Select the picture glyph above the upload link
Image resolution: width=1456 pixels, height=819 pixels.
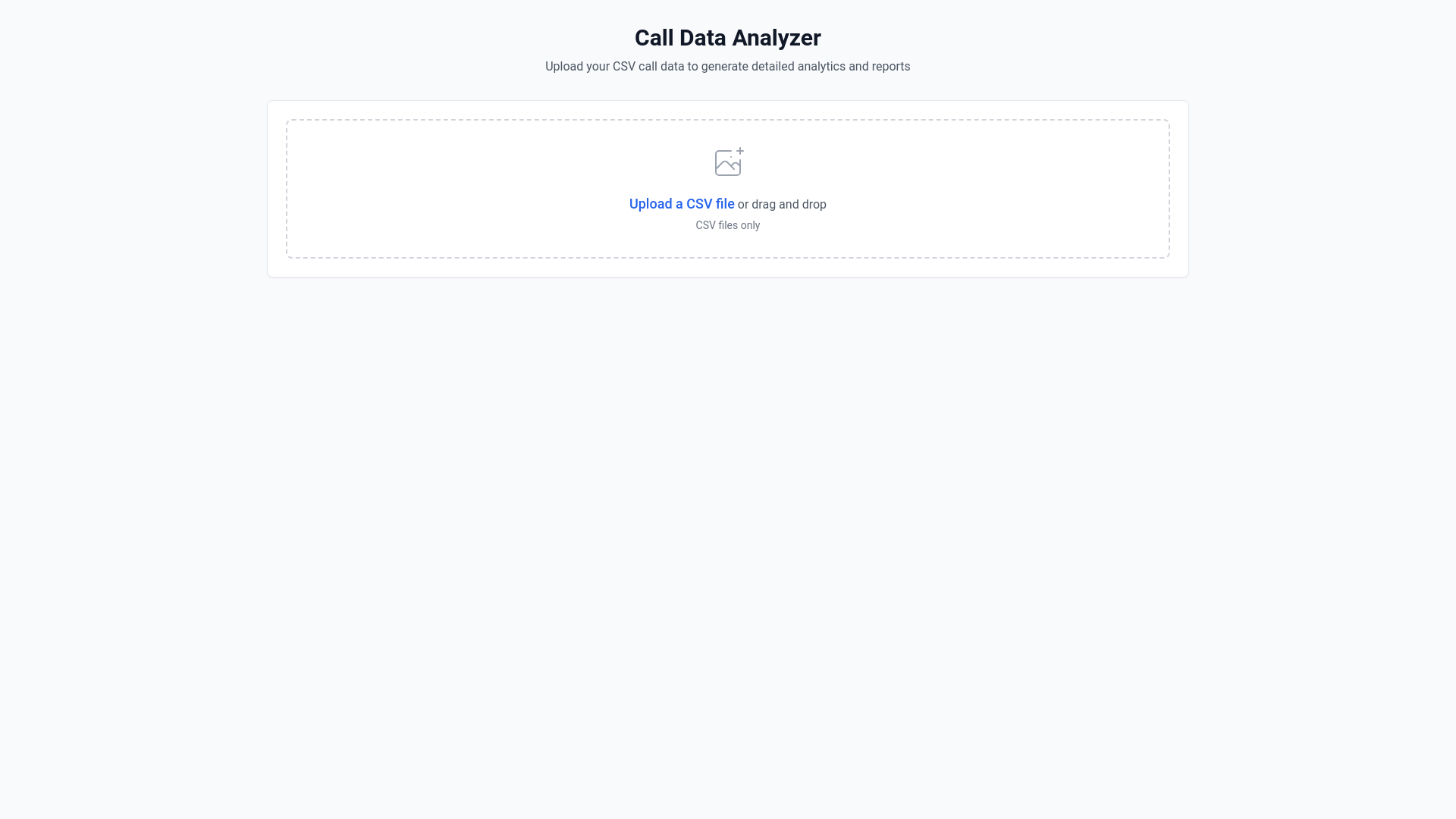coord(727,163)
